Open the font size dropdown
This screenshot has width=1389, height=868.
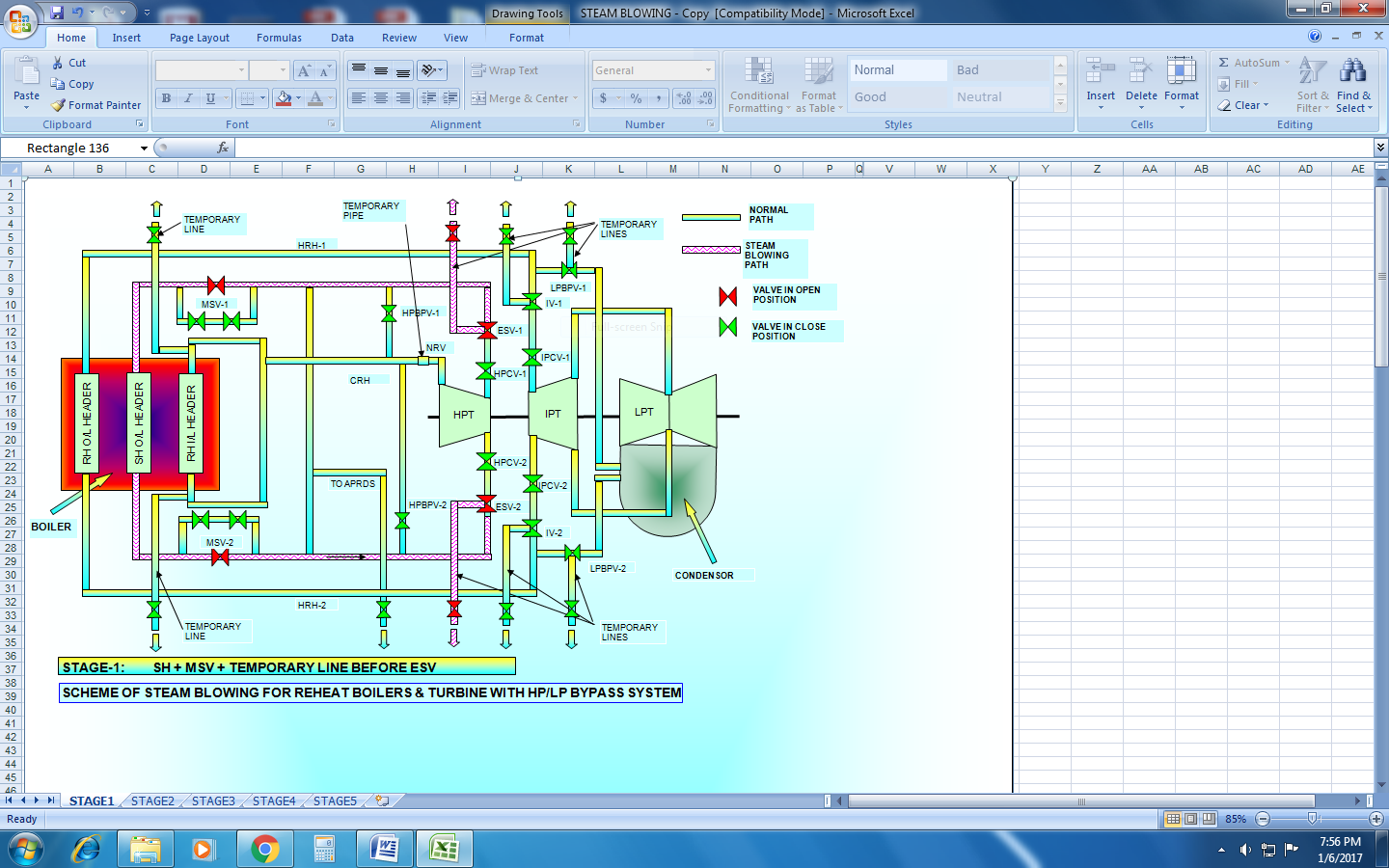(x=283, y=70)
